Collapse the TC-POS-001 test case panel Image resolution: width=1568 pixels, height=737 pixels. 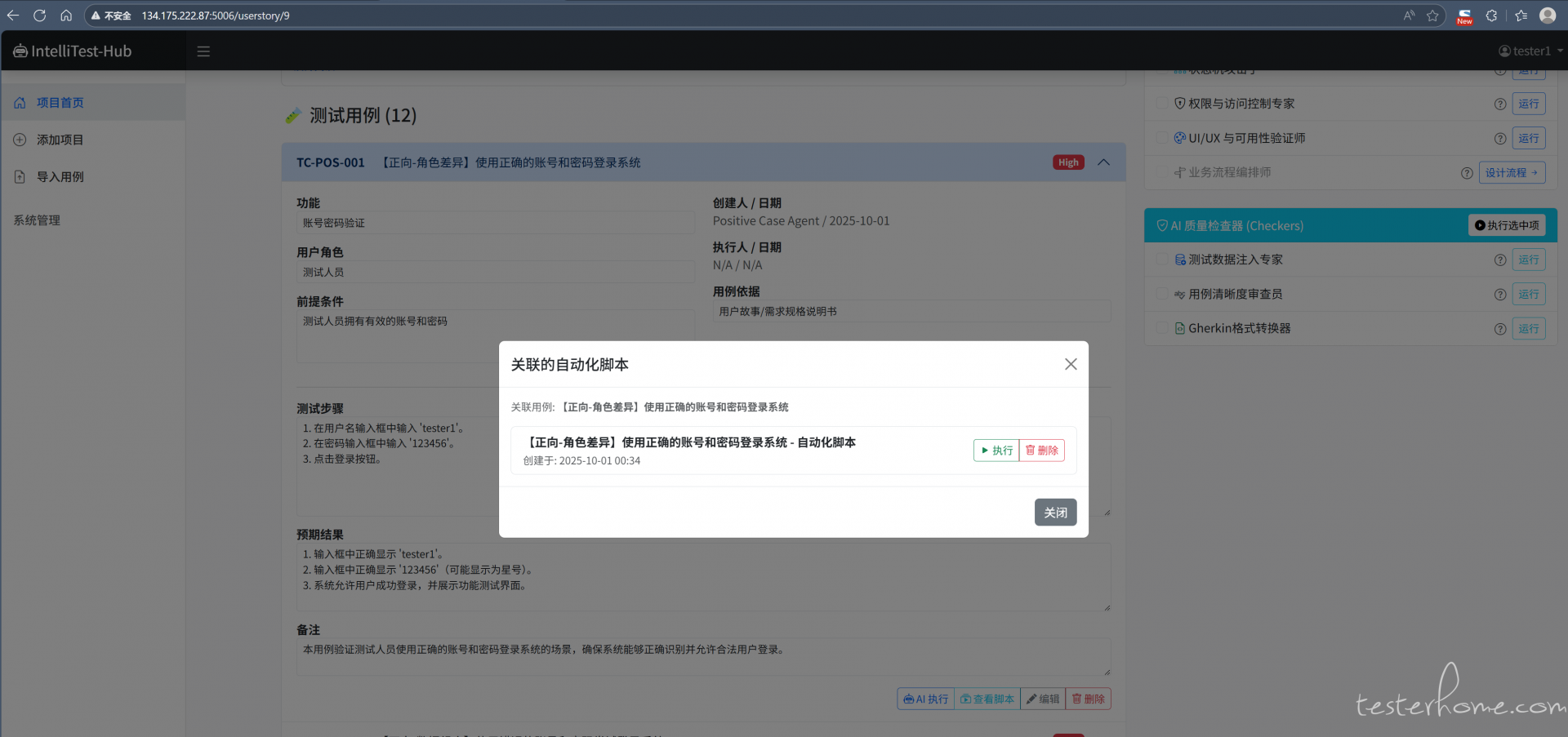click(x=1103, y=162)
